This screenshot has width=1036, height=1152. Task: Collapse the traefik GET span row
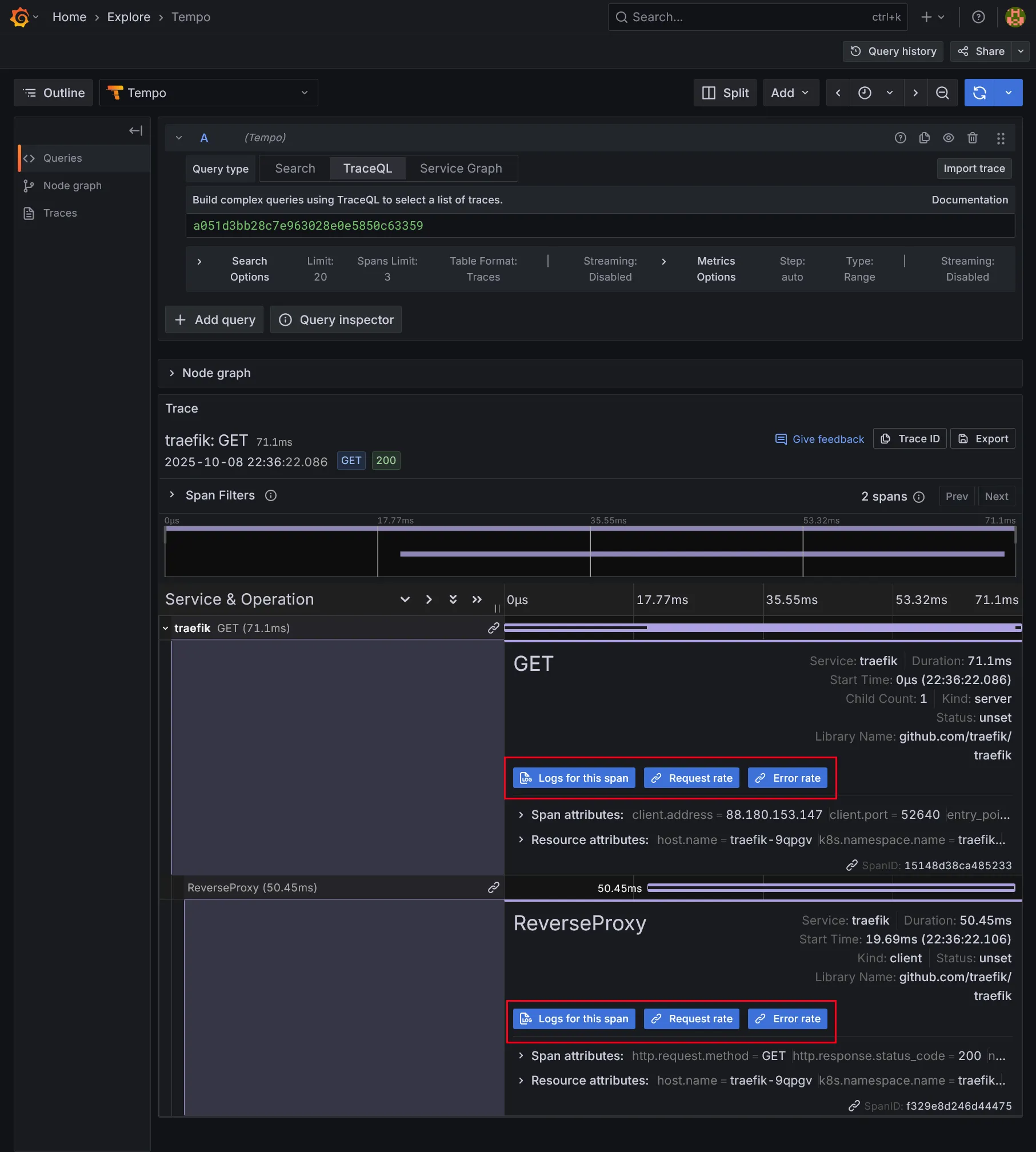(x=166, y=628)
